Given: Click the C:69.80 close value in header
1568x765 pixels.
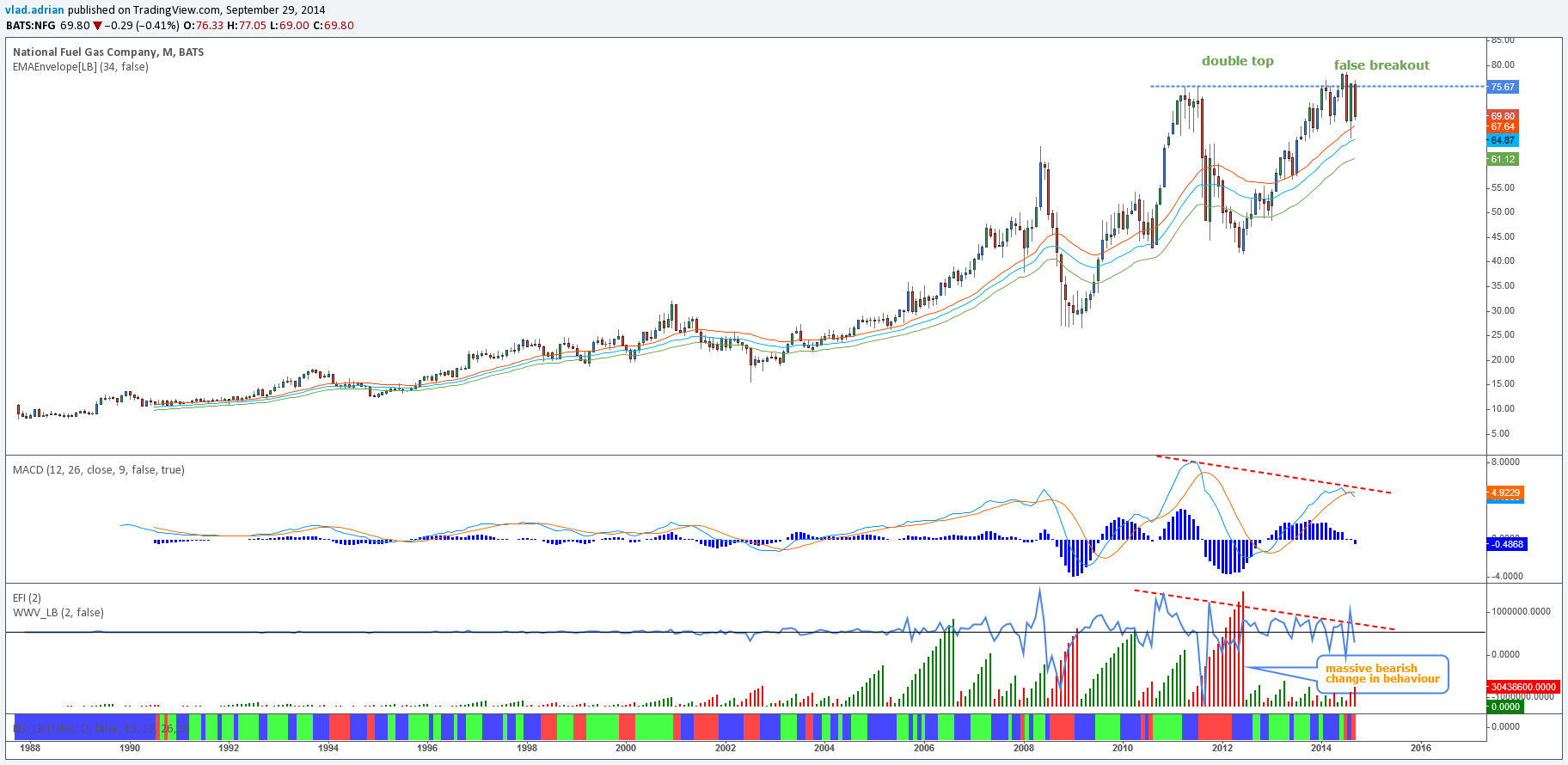Looking at the screenshot, I should tap(334, 26).
